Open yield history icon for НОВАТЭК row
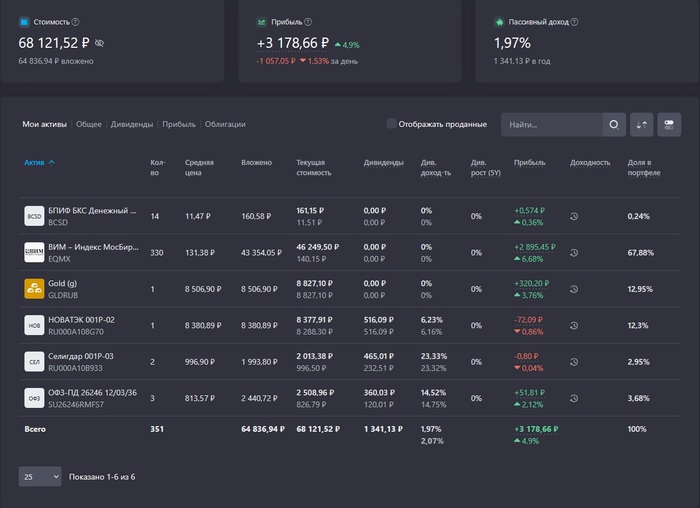 [x=575, y=325]
